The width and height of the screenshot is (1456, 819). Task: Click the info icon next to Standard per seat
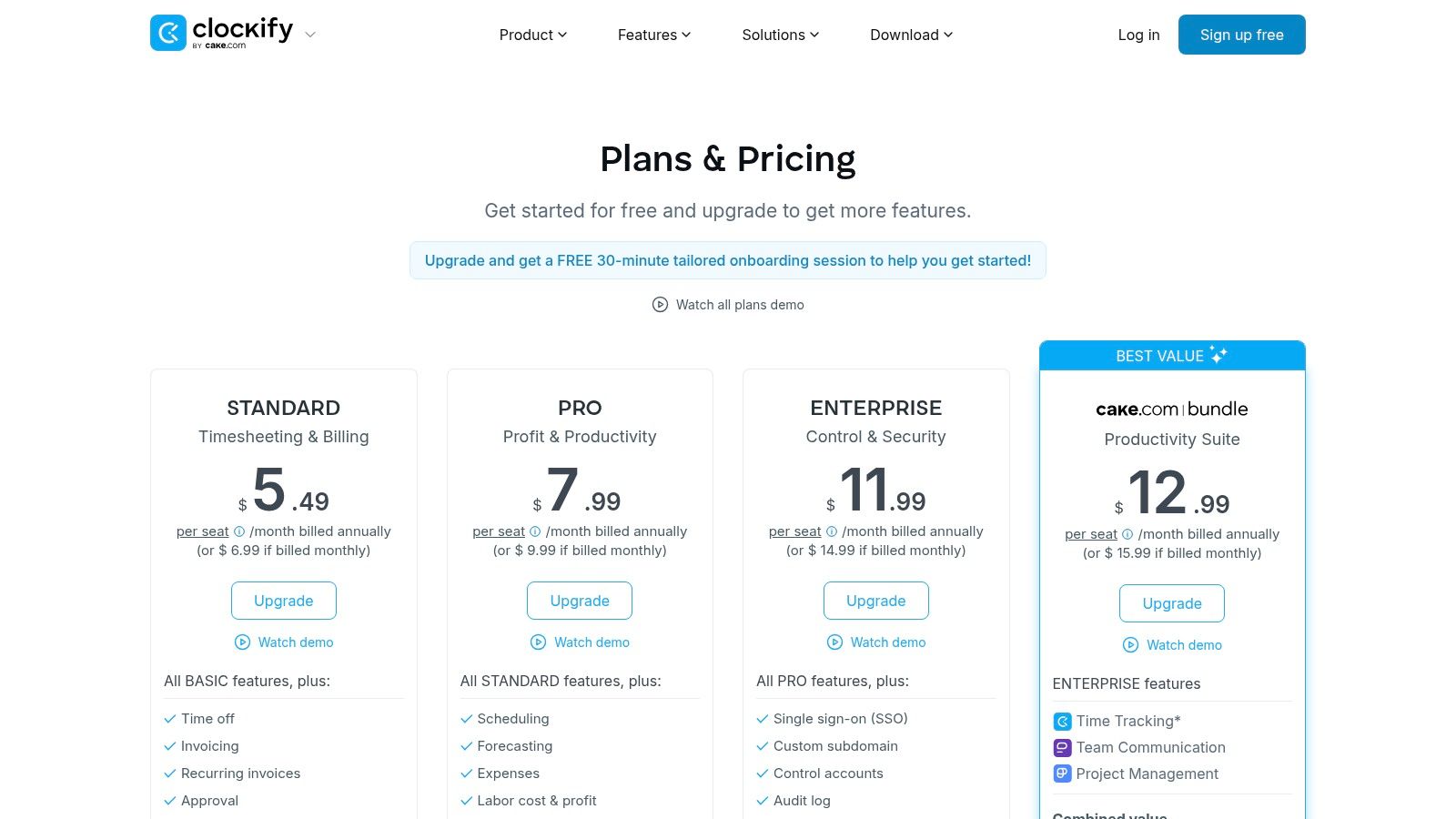coord(238,531)
